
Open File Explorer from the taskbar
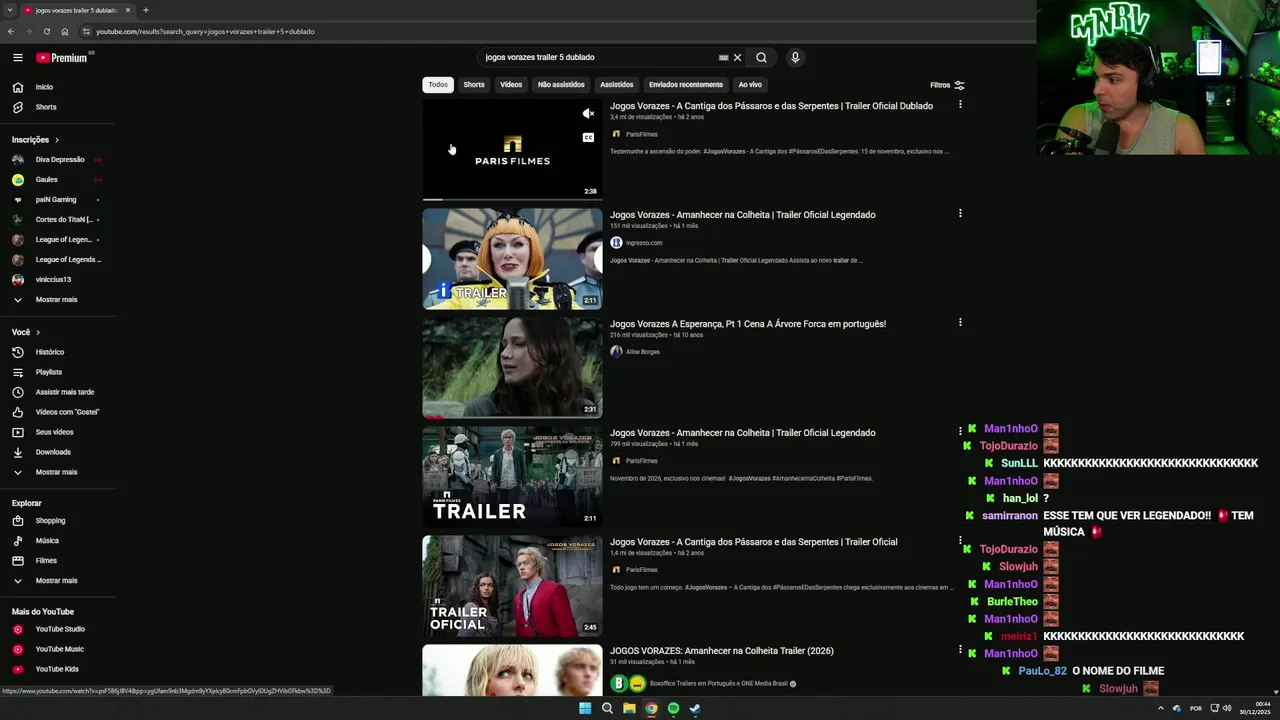(x=629, y=708)
